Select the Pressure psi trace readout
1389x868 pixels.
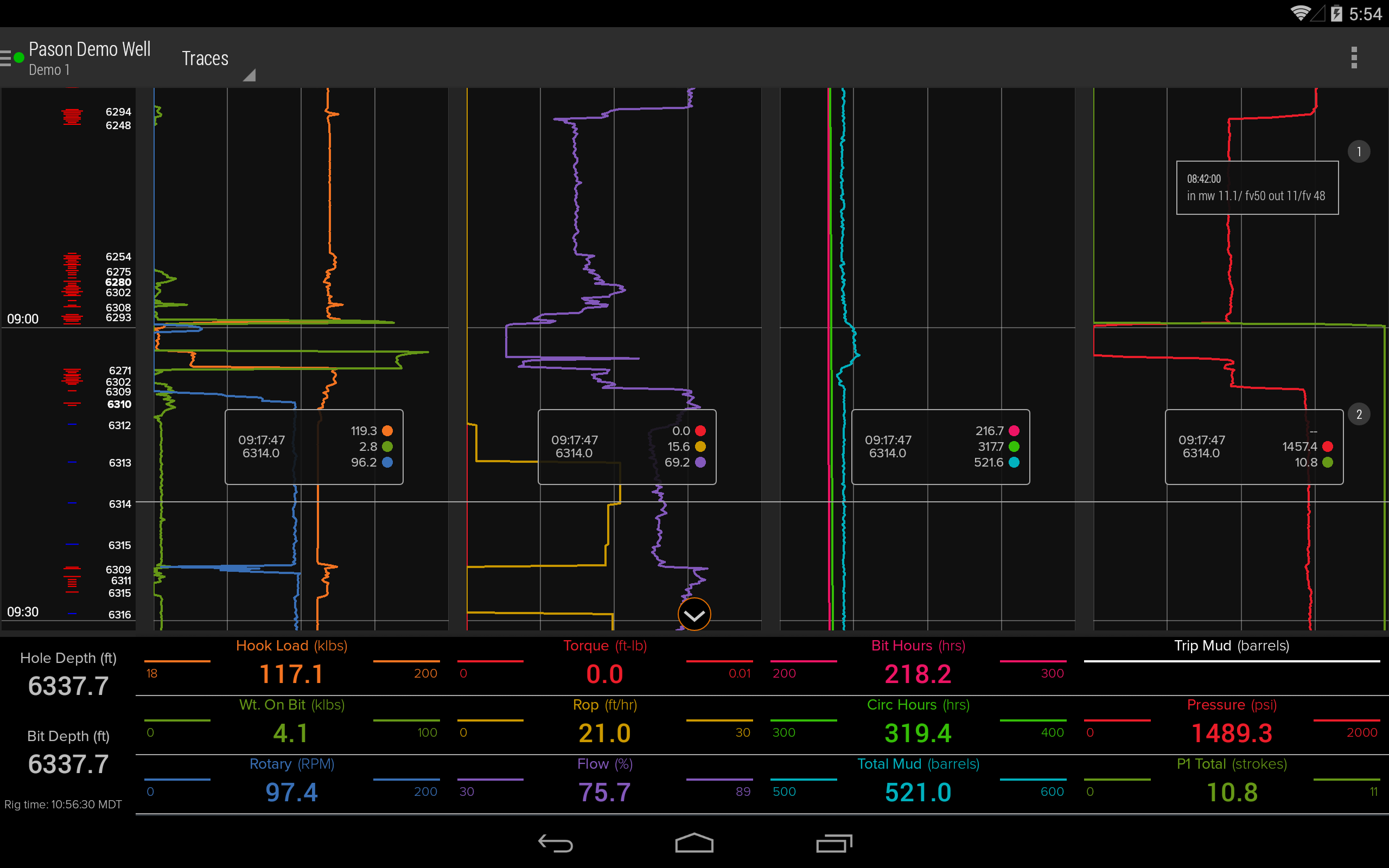1232,724
